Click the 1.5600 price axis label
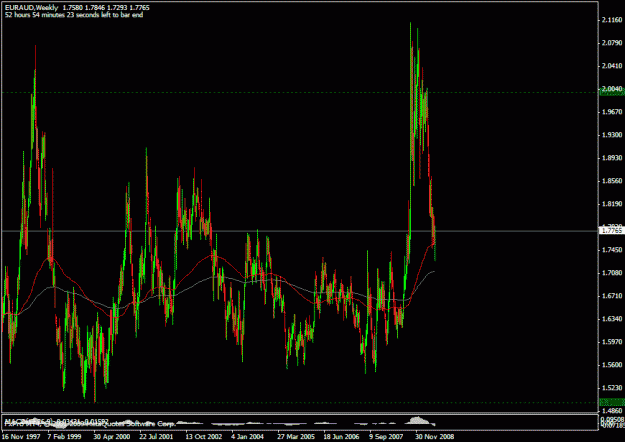This screenshot has height=442, width=625. click(613, 365)
